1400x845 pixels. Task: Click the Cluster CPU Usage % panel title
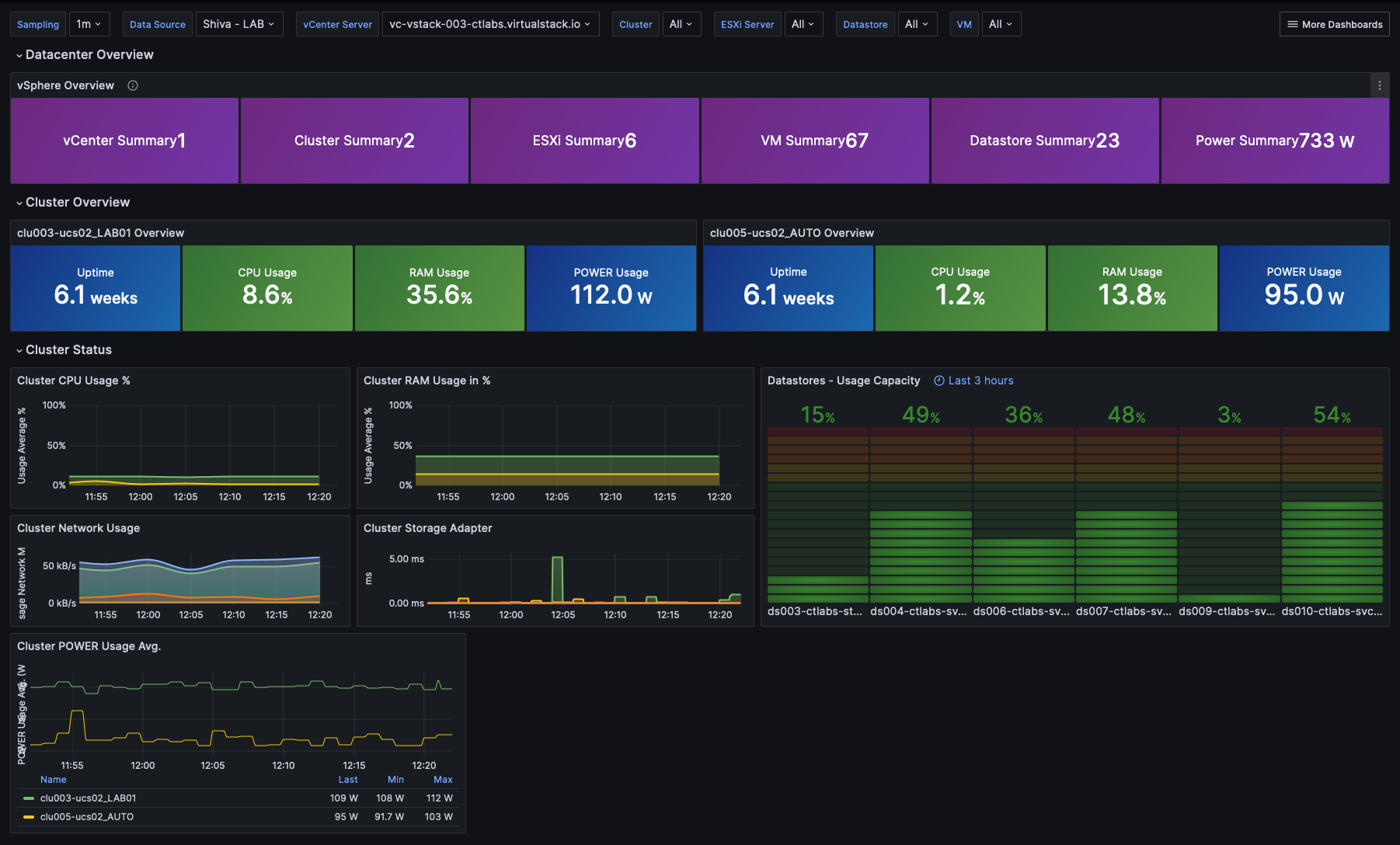[74, 381]
